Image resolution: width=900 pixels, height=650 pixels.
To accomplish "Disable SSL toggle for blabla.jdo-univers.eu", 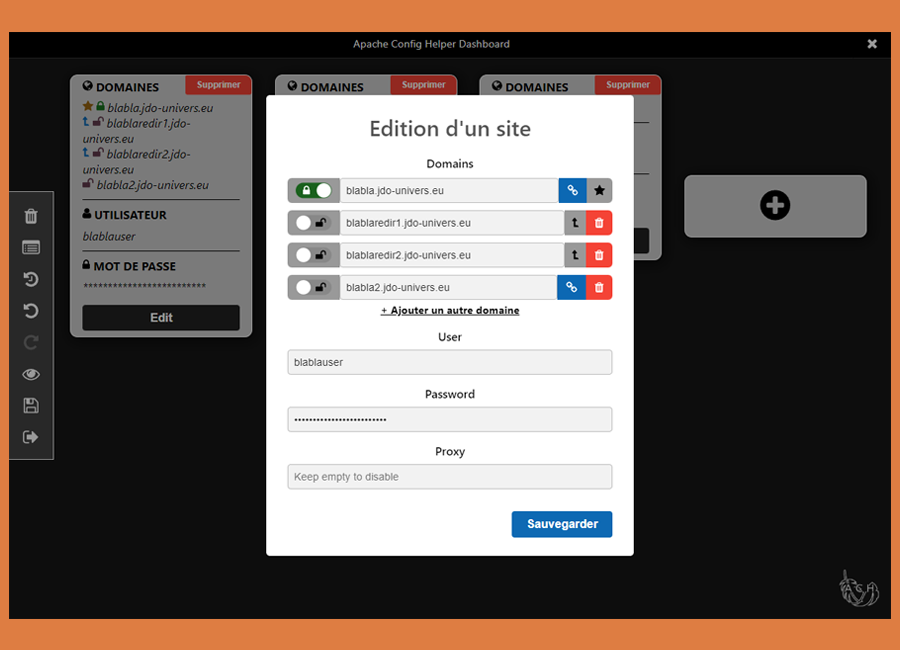I will (x=314, y=190).
